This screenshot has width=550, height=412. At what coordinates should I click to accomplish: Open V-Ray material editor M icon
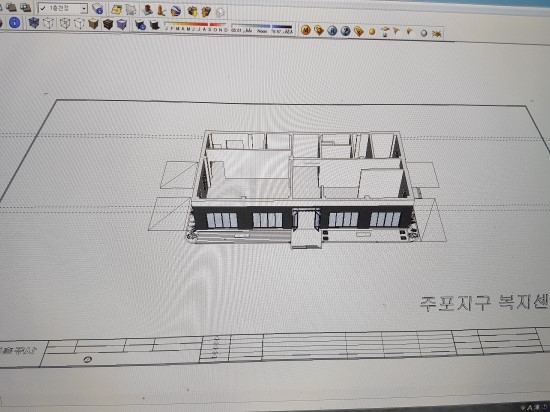pyautogui.click(x=306, y=30)
